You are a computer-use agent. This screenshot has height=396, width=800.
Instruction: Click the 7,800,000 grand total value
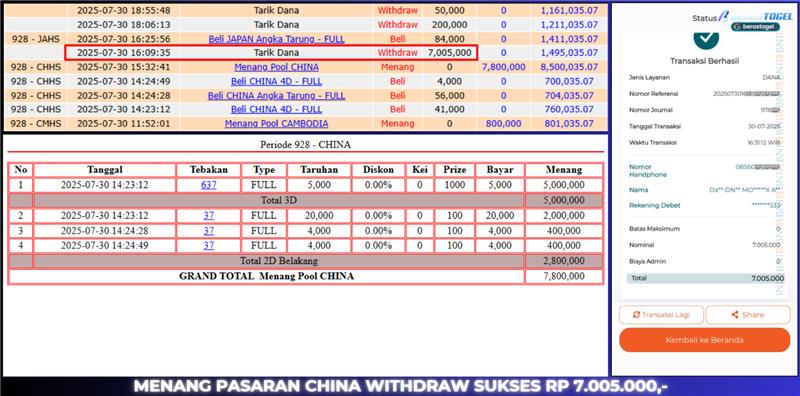click(x=564, y=276)
